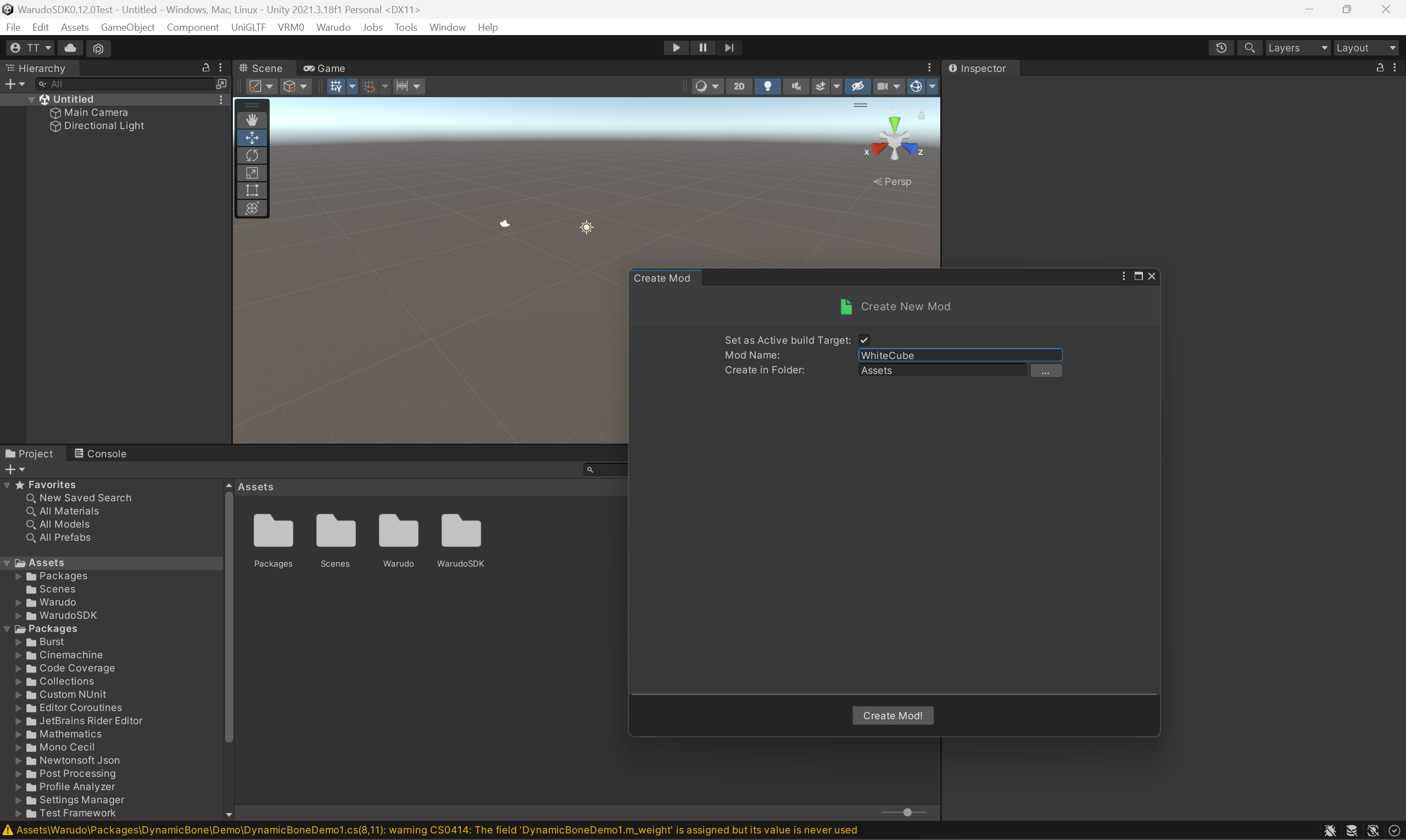The image size is (1406, 840).
Task: Click the Hierarchy search field
Action: [x=124, y=84]
